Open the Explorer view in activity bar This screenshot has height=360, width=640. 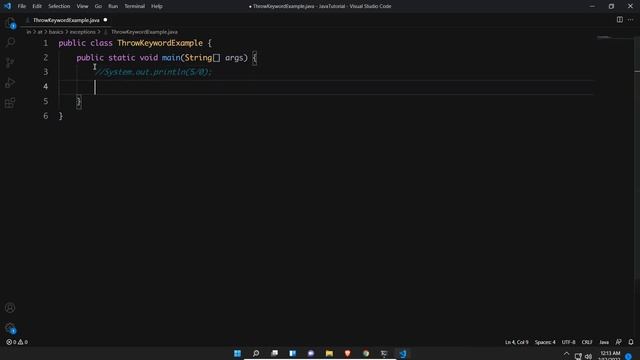(10, 23)
